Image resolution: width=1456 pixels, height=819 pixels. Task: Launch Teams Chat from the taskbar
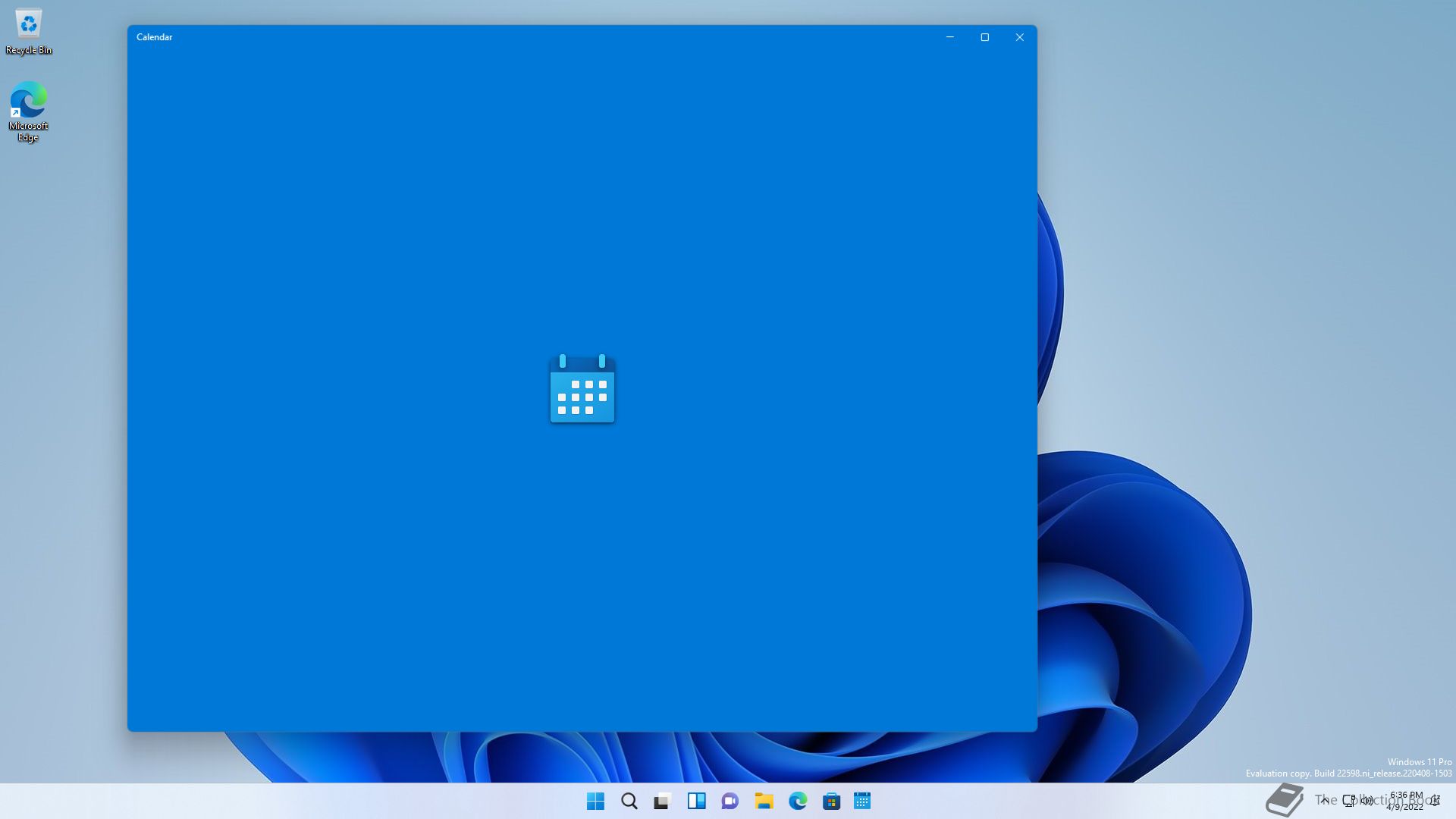click(x=730, y=801)
